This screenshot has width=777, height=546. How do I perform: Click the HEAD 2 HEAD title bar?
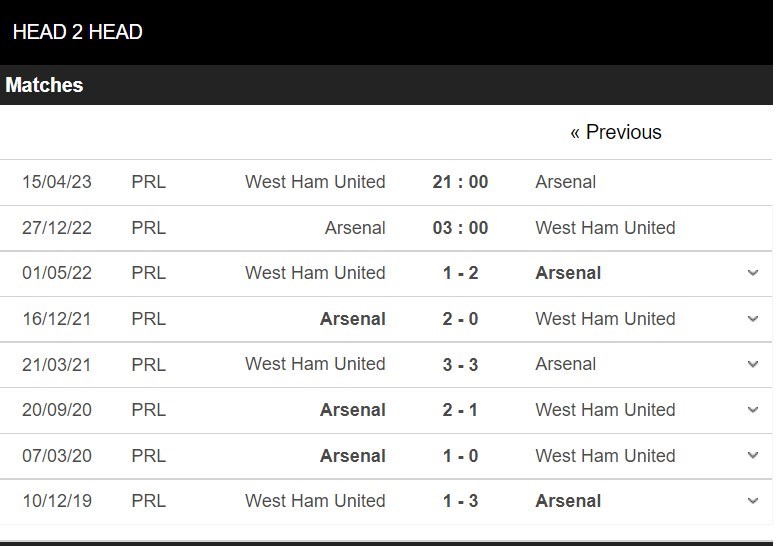[77, 32]
